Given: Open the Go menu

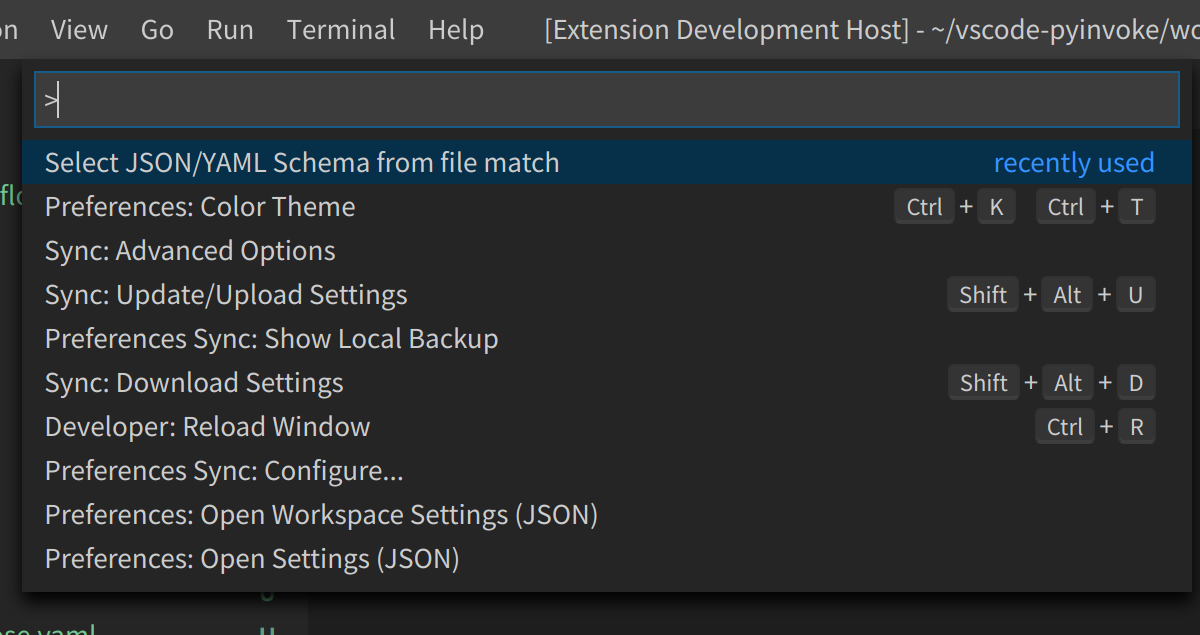Looking at the screenshot, I should [157, 30].
